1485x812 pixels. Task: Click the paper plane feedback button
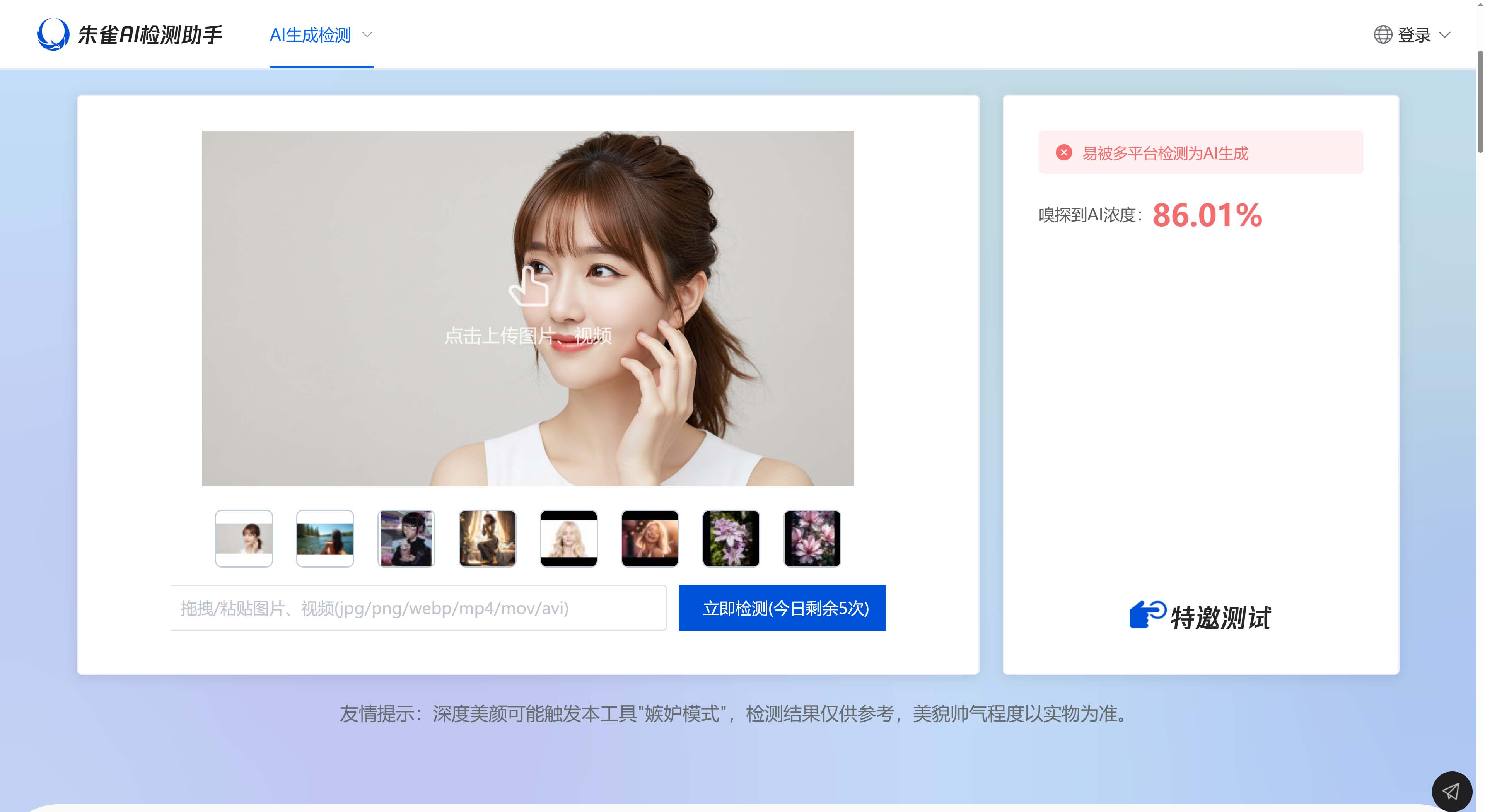pyautogui.click(x=1451, y=791)
